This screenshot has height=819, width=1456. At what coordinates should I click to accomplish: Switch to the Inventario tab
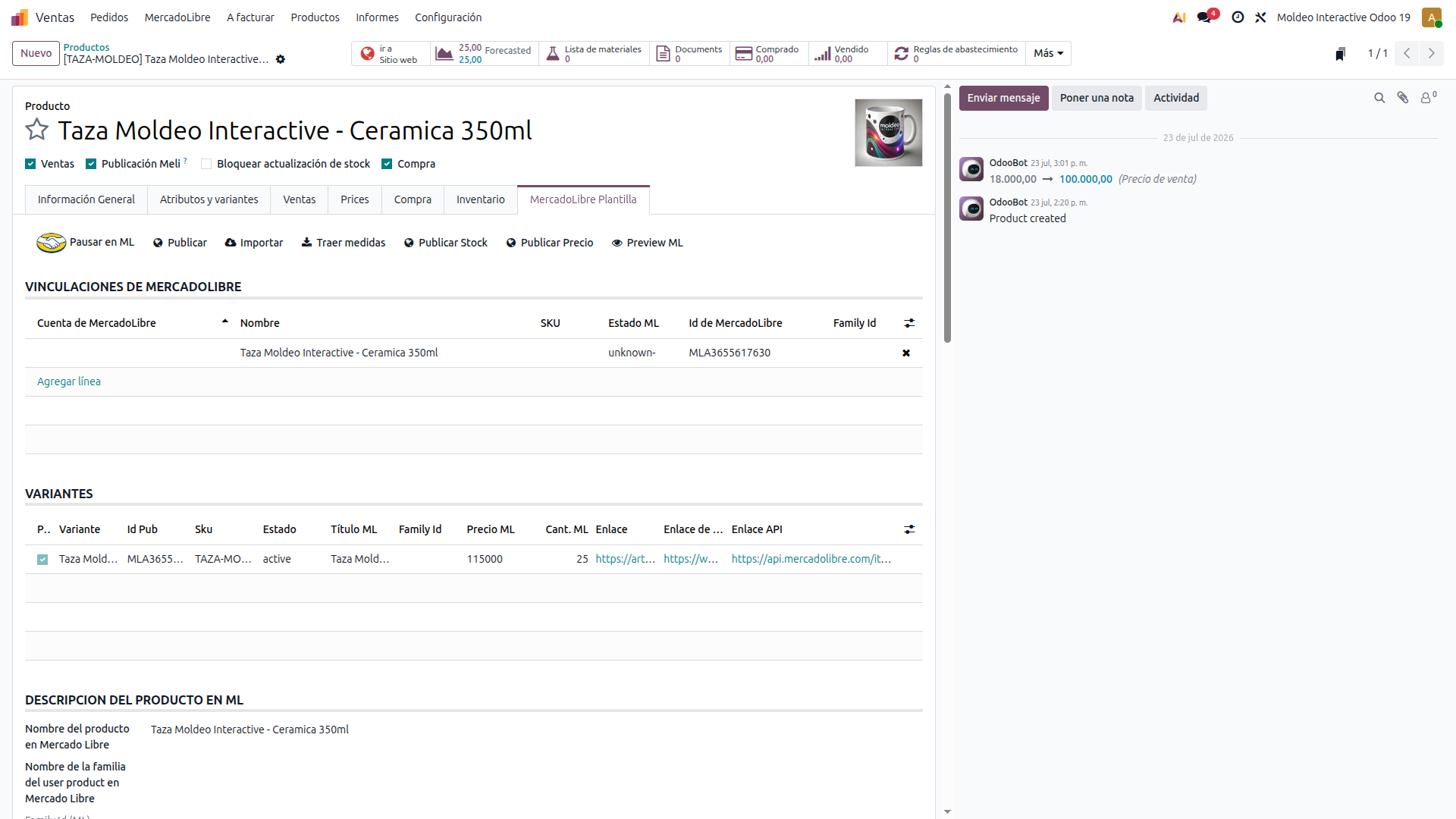(480, 199)
